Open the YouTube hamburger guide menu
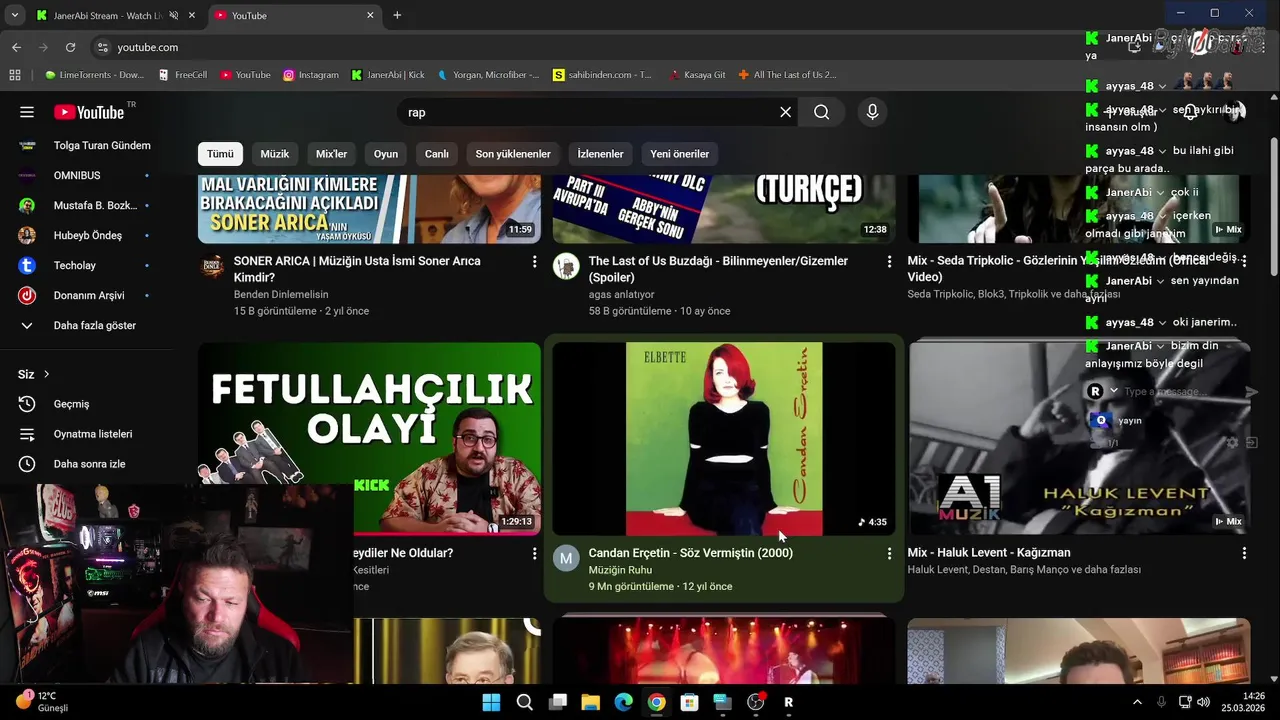Viewport: 1280px width, 720px height. coord(27,112)
